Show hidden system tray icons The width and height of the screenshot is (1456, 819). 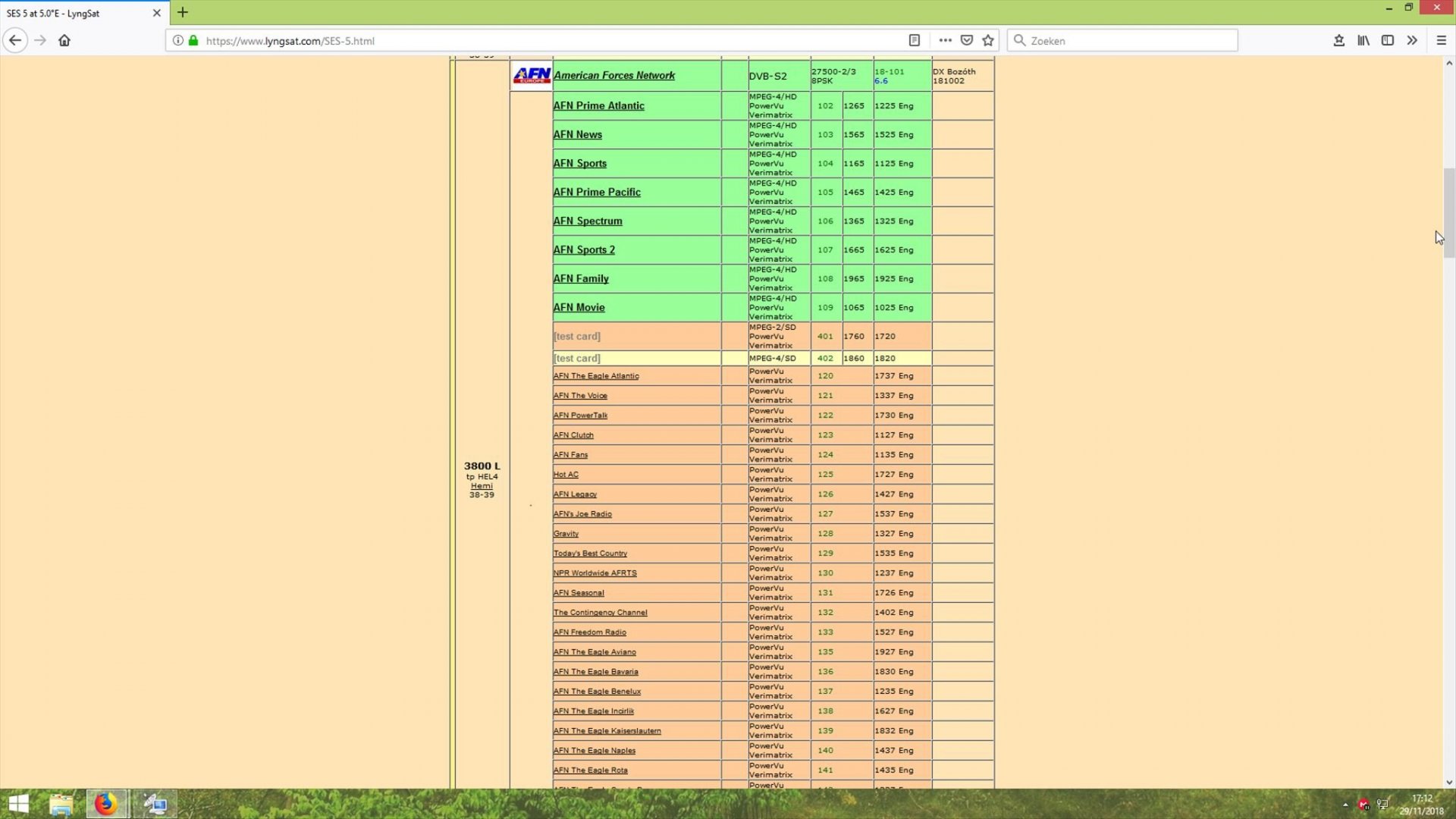(x=1344, y=804)
